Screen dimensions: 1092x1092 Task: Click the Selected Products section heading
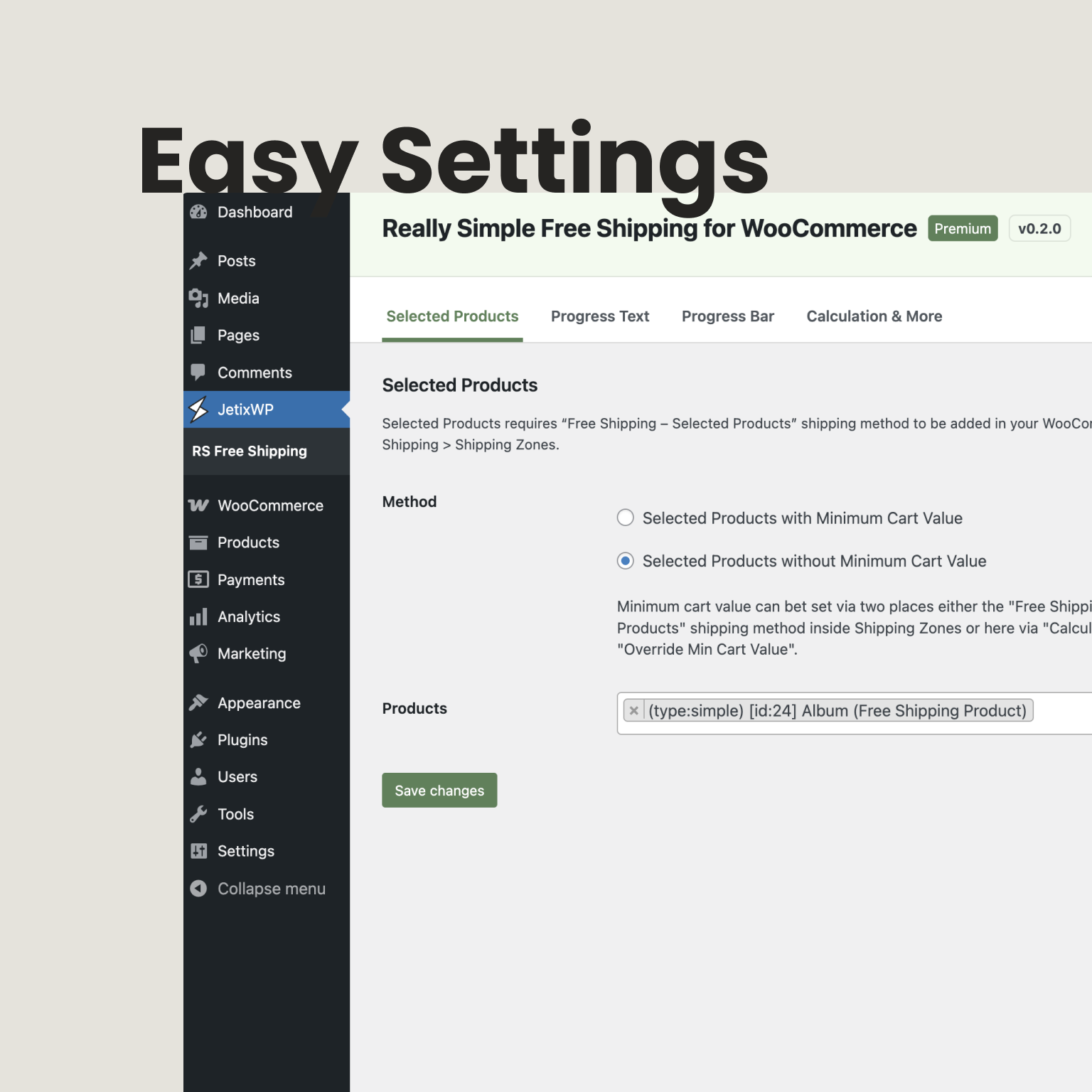coord(460,385)
